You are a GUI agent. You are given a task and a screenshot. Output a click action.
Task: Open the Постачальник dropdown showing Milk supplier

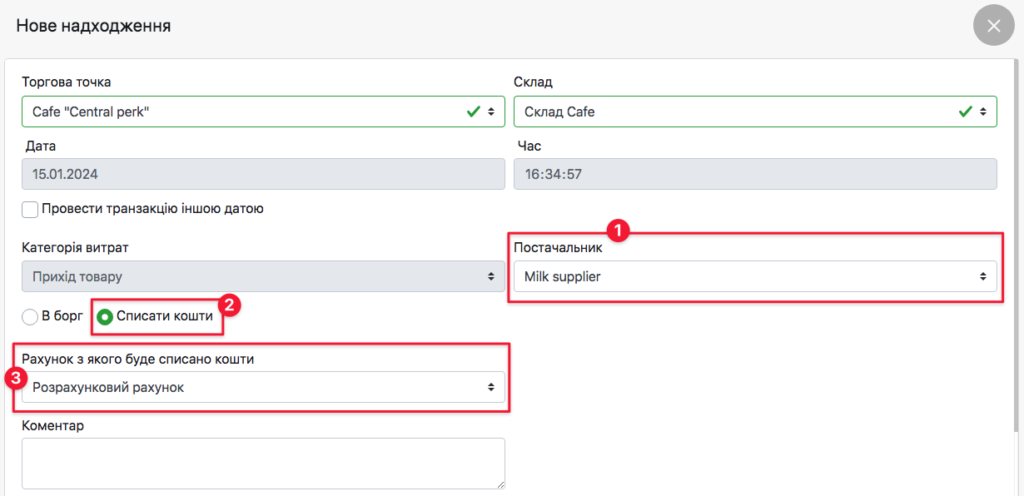point(755,276)
